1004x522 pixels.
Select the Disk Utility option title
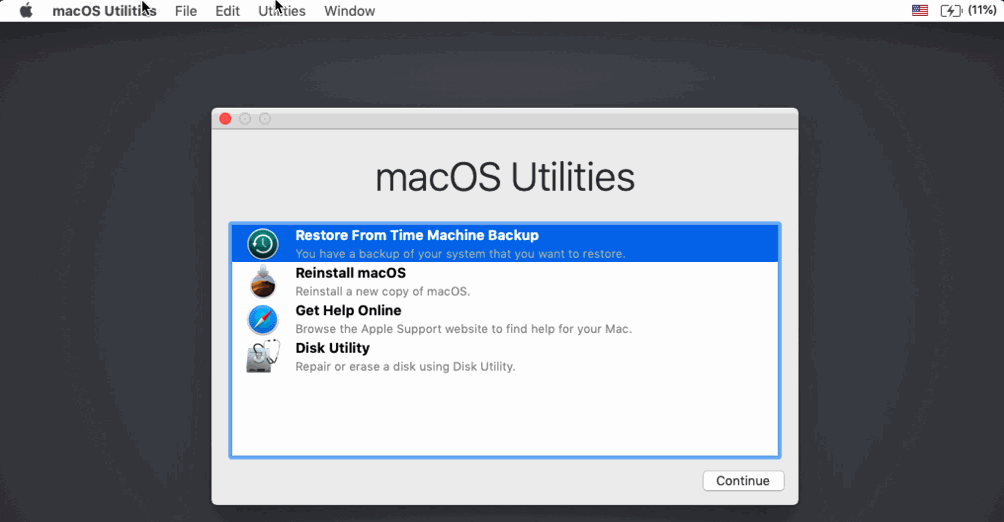(332, 348)
